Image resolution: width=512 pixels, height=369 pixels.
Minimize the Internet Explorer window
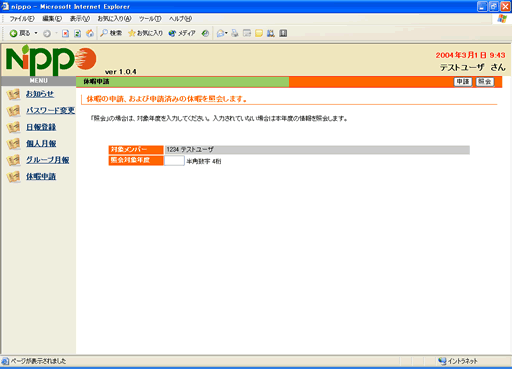tap(482, 6)
